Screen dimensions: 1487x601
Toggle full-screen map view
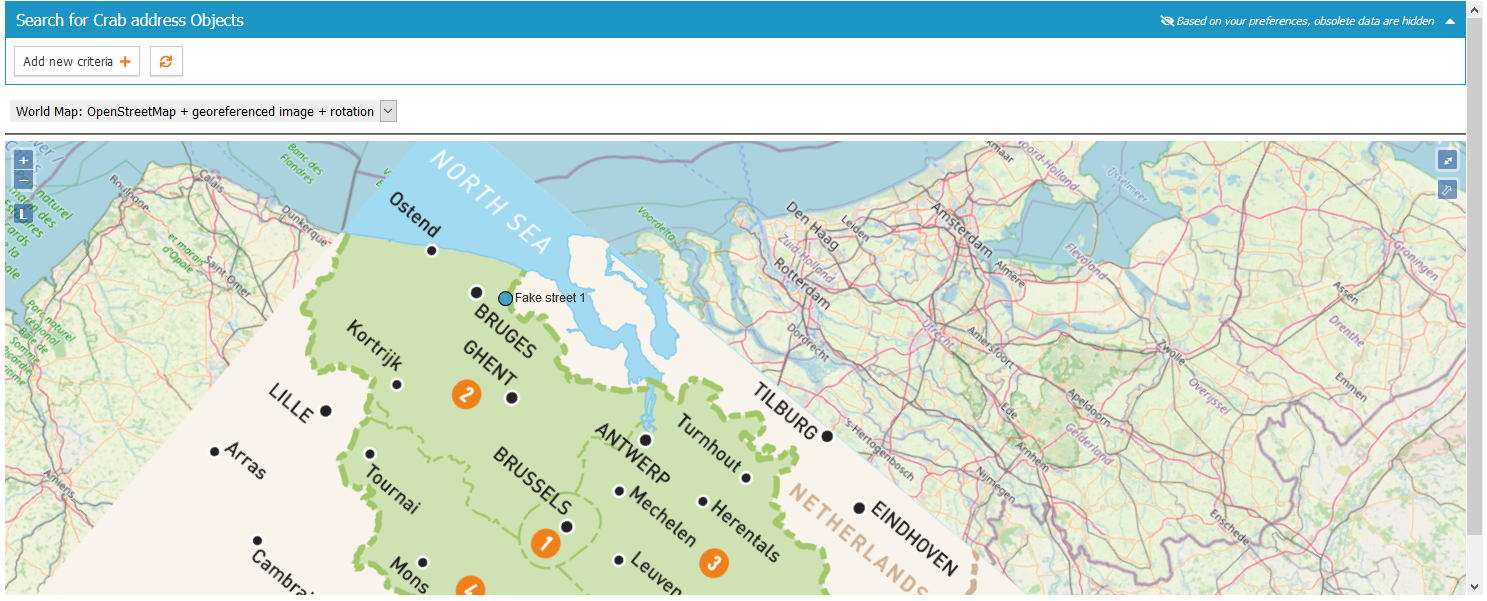(x=1447, y=160)
